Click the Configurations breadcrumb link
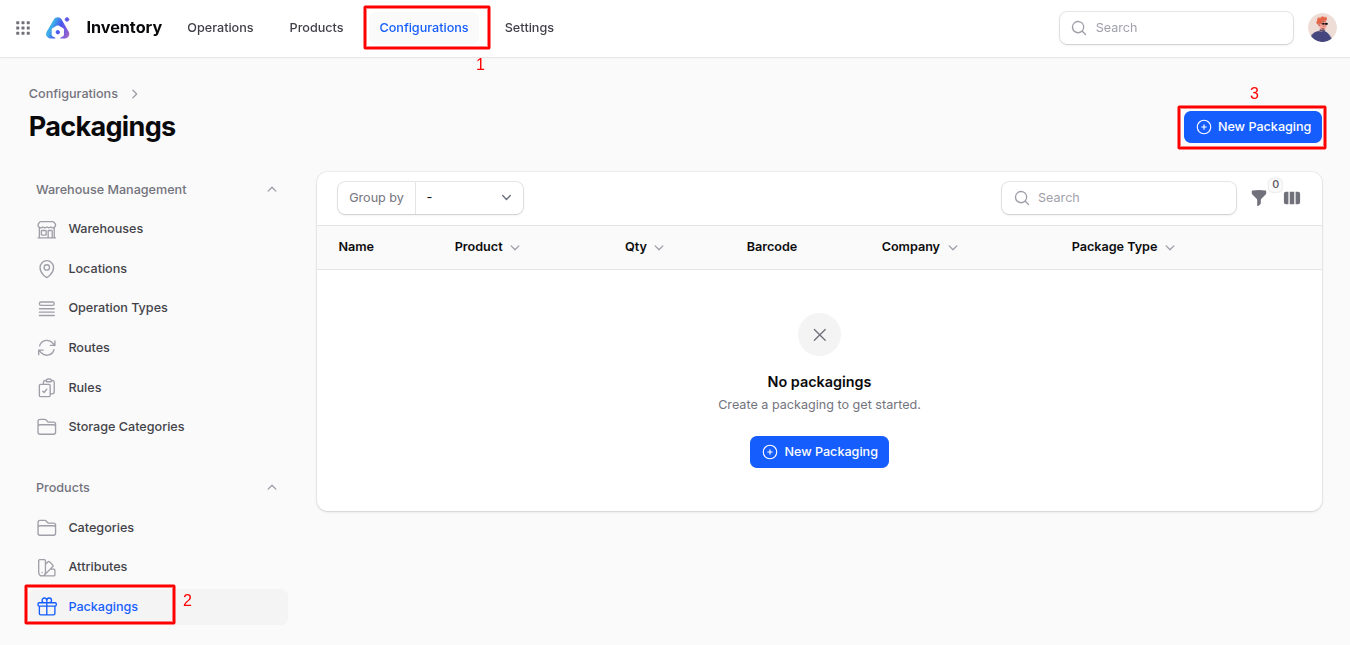Image resolution: width=1350 pixels, height=645 pixels. coord(73,94)
